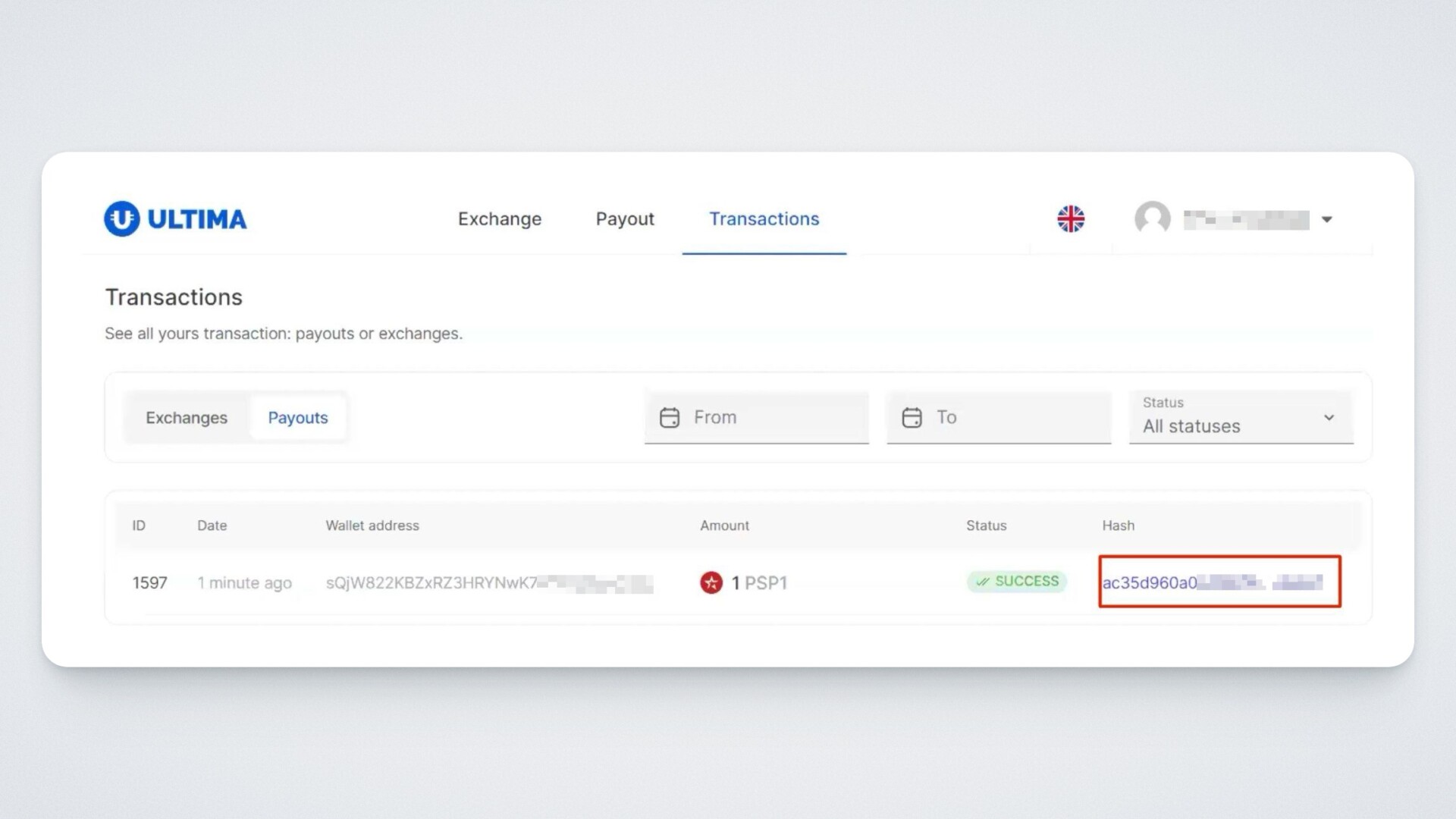
Task: Click the Ultima logo icon
Action: click(122, 218)
